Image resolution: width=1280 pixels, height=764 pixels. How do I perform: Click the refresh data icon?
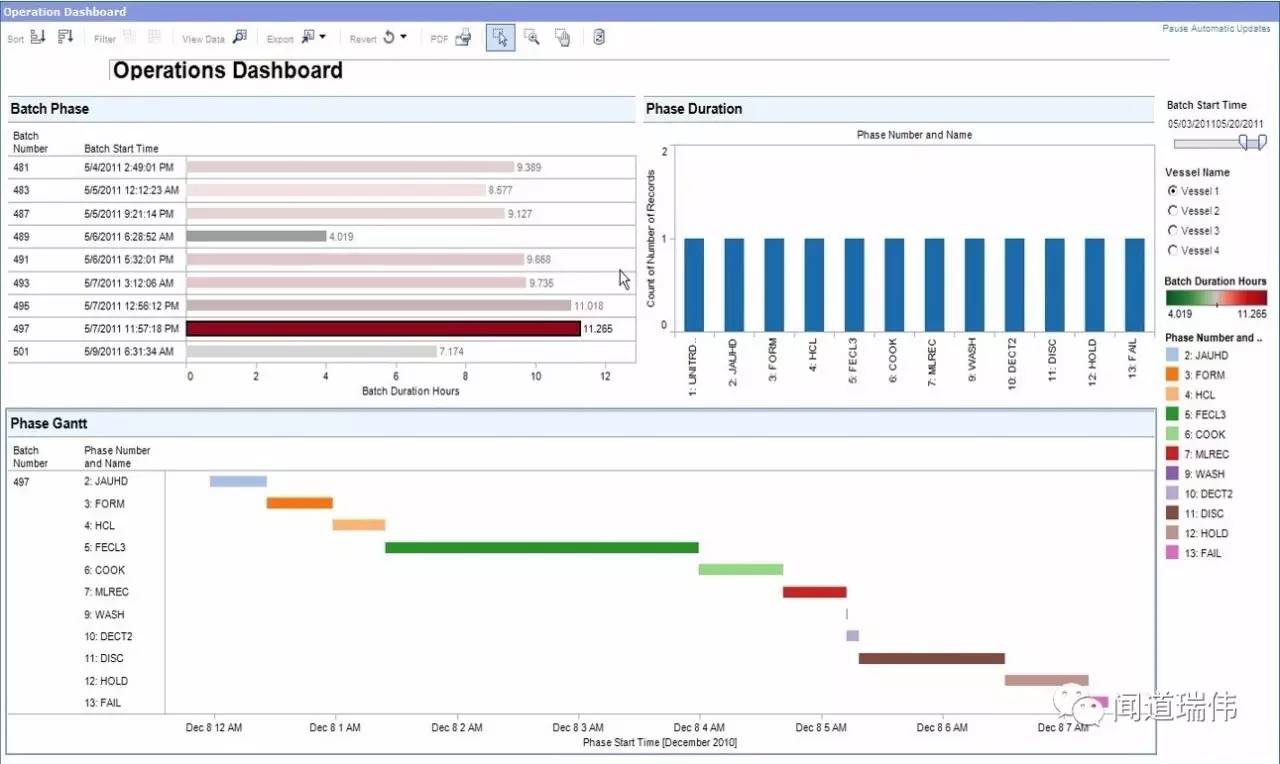click(598, 38)
